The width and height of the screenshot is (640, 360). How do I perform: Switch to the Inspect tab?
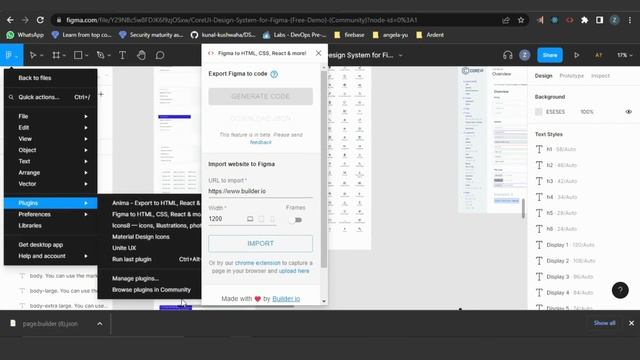pos(600,76)
